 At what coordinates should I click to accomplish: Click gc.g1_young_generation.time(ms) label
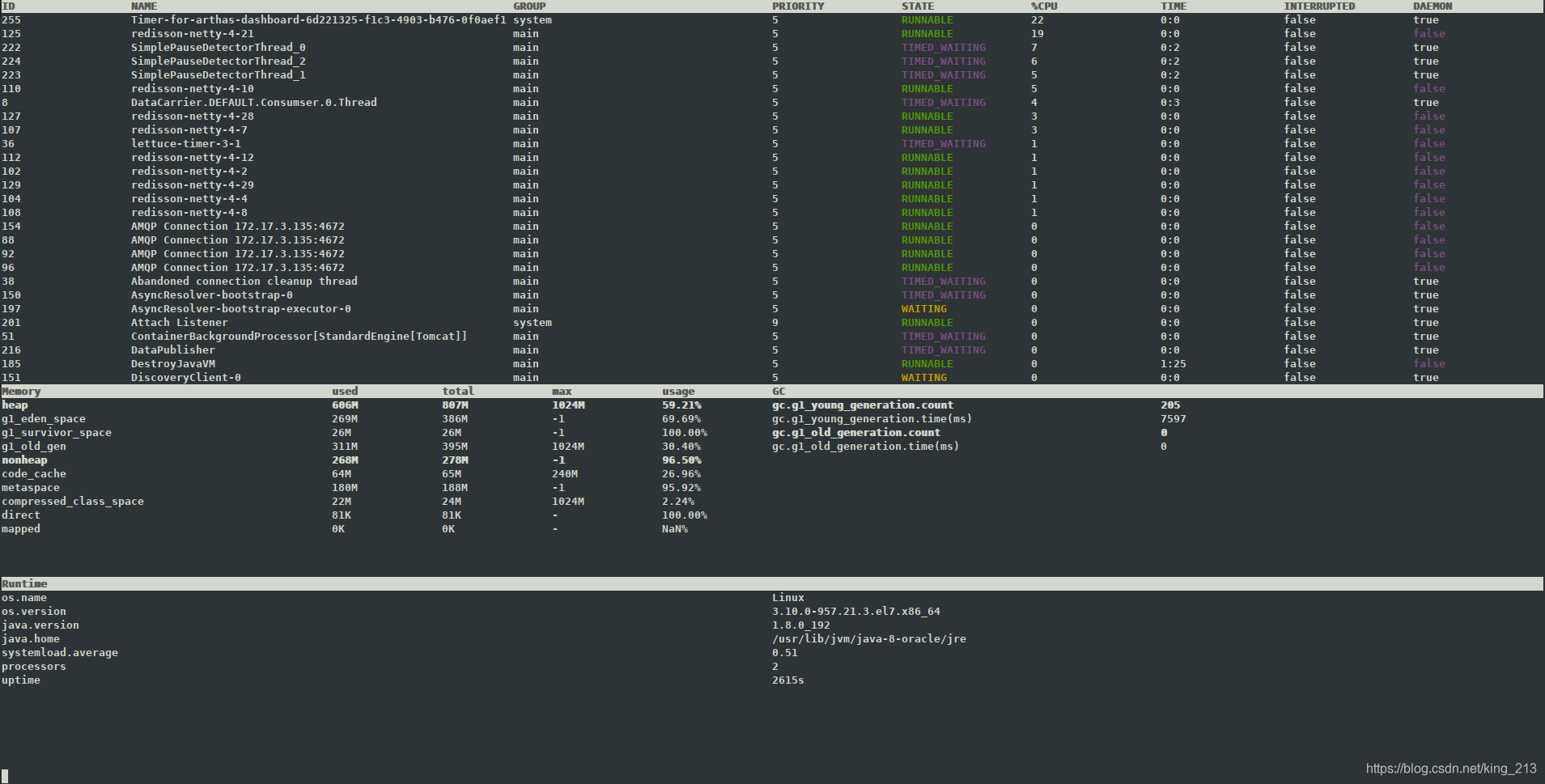[872, 419]
